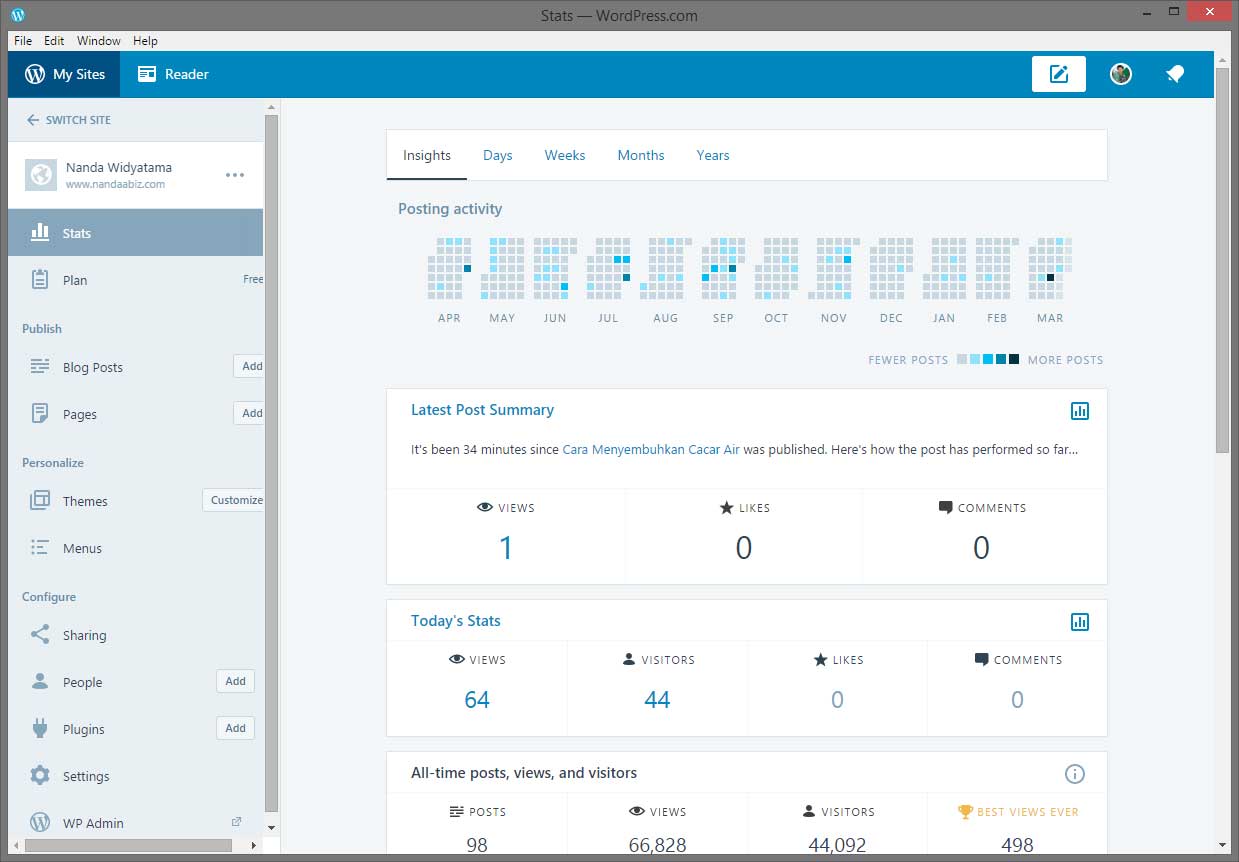Click today's comments count 0
Viewport: 1239px width, 862px height.
point(1017,700)
